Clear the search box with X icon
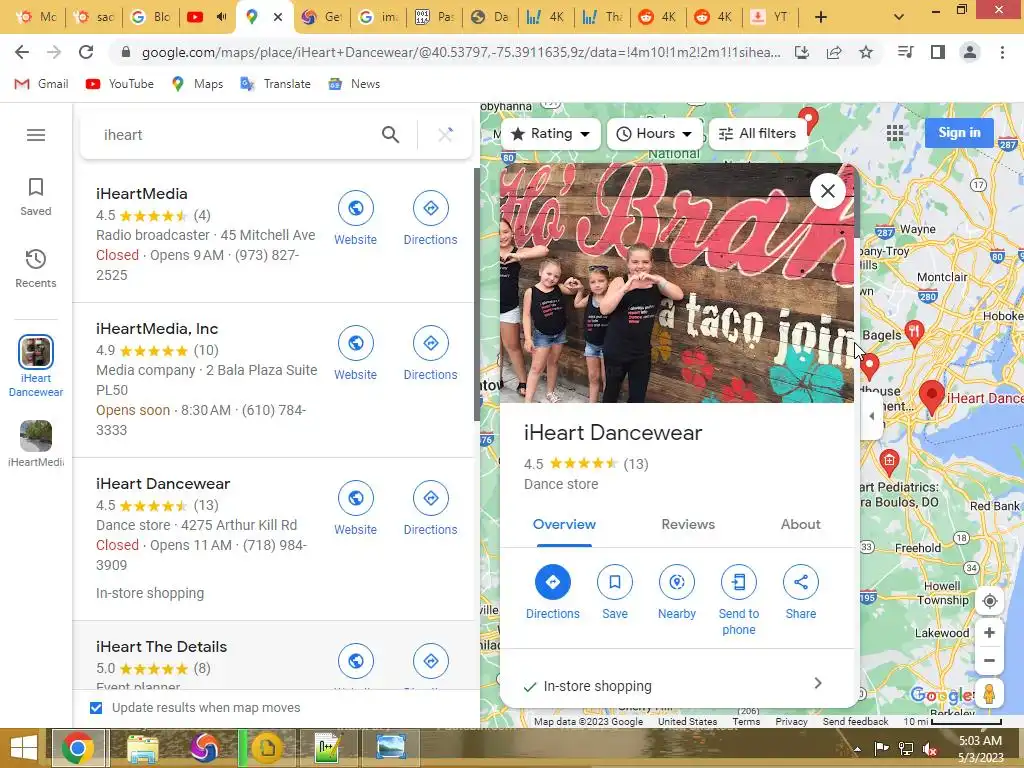Screen dimensions: 1024x768 [445, 135]
